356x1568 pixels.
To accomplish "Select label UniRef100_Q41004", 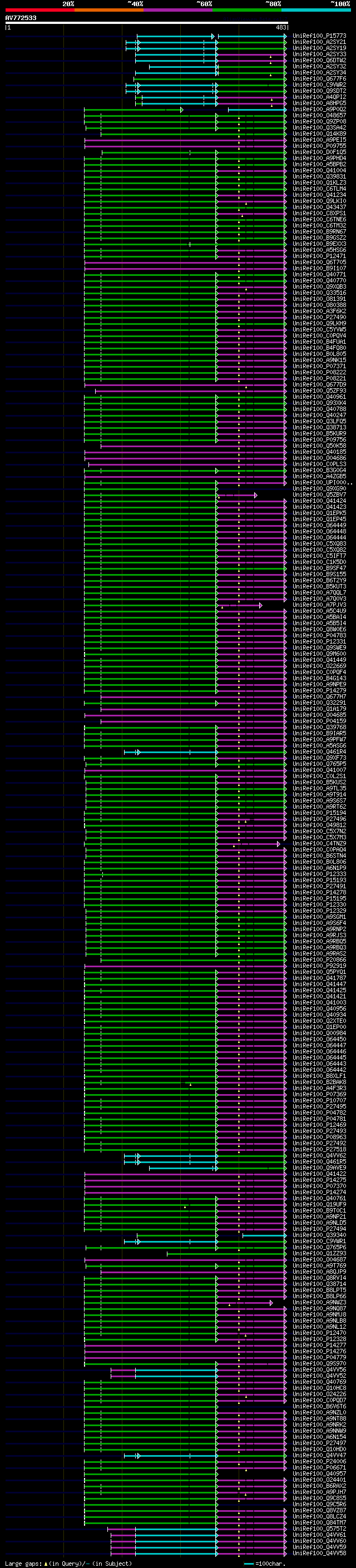I will (x=319, y=171).
